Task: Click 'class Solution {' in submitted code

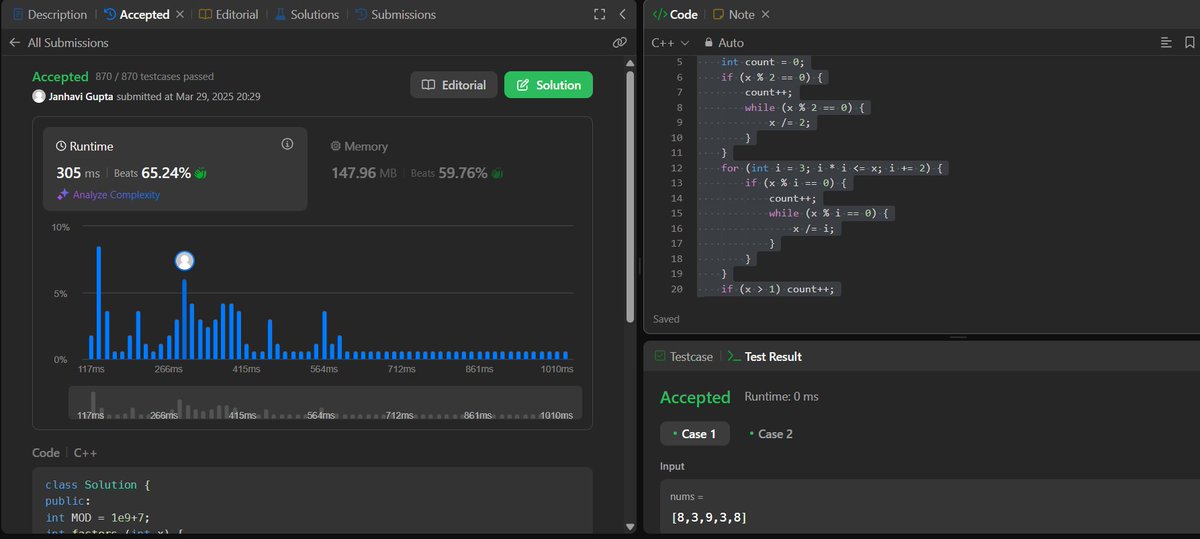Action: pos(97,485)
